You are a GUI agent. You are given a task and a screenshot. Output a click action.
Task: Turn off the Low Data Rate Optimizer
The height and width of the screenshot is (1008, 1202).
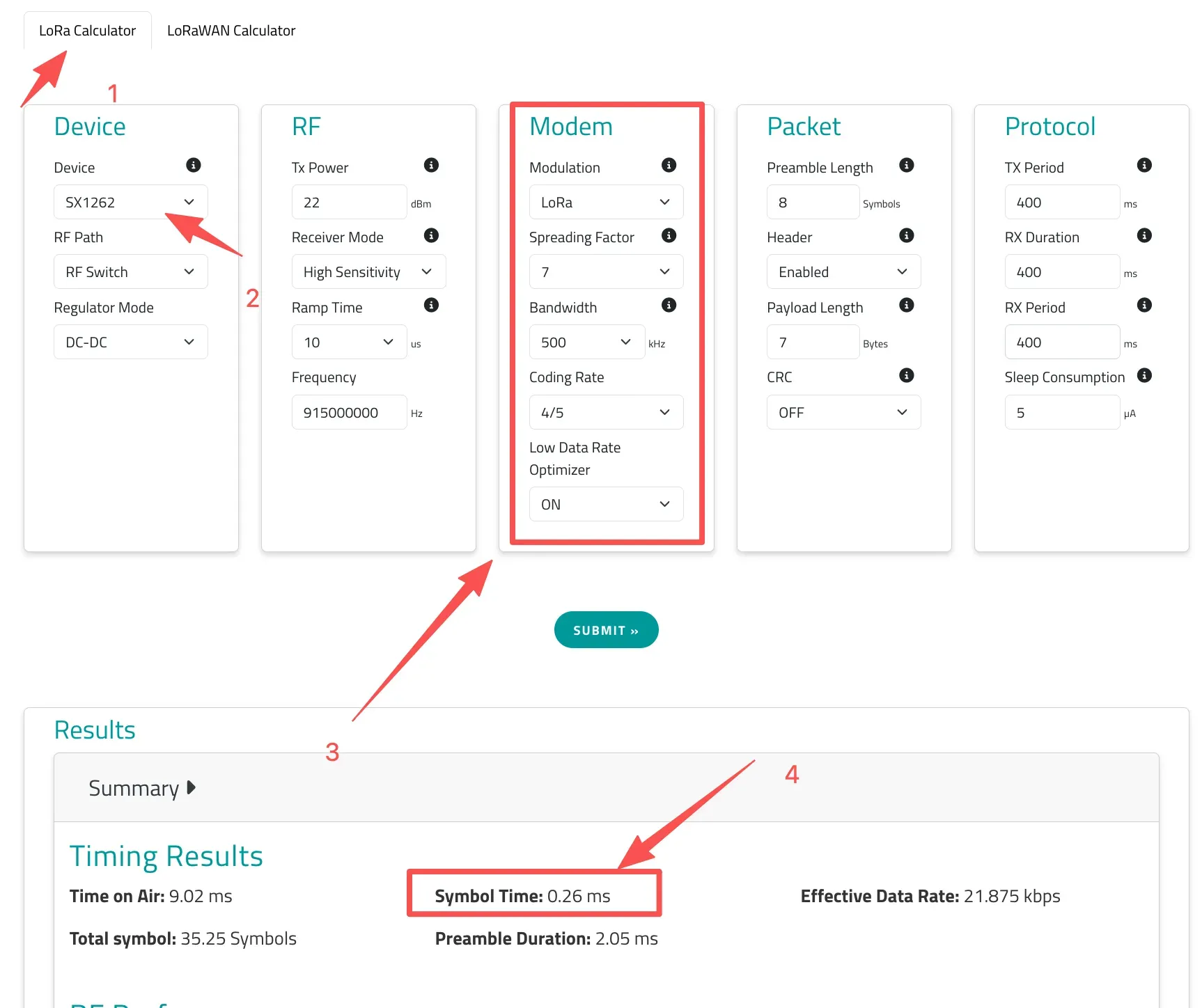(x=605, y=503)
